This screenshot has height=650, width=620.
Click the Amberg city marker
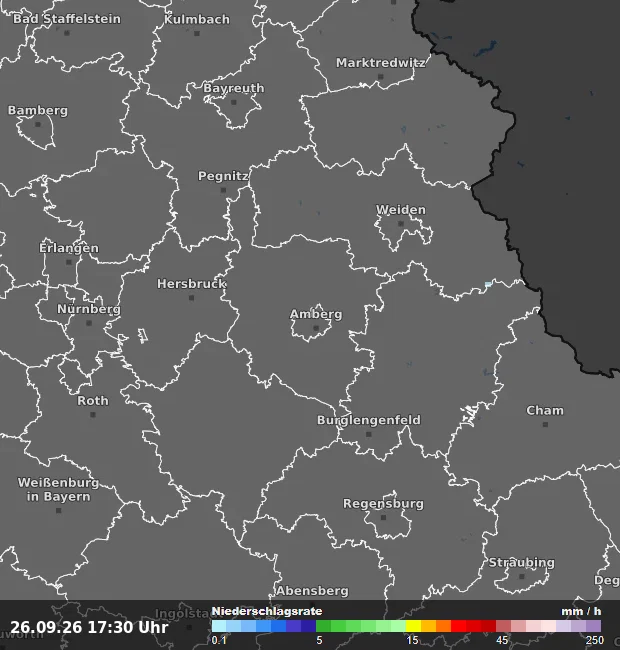point(316,328)
